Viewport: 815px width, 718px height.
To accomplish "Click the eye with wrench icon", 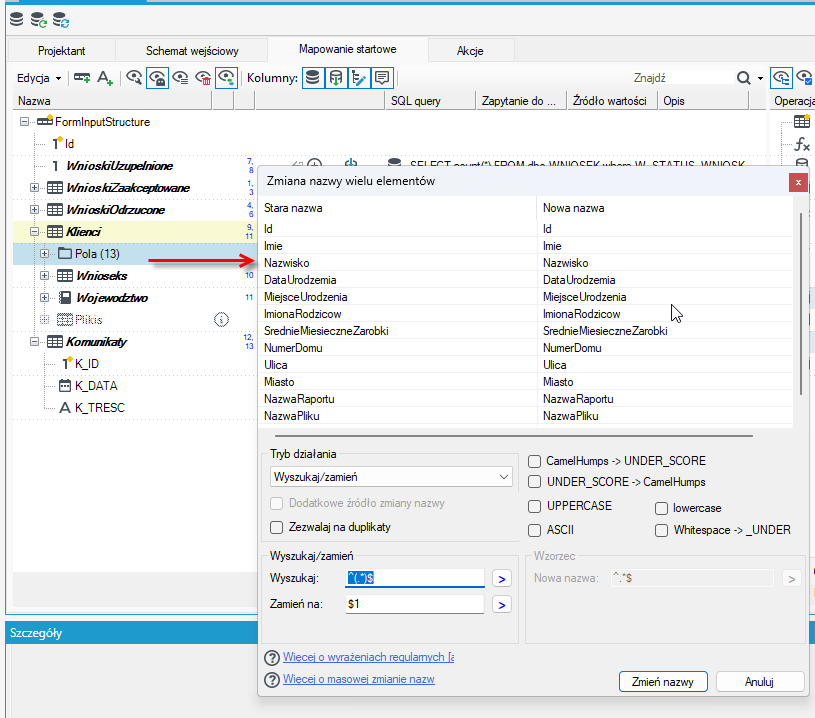I will click(x=134, y=78).
